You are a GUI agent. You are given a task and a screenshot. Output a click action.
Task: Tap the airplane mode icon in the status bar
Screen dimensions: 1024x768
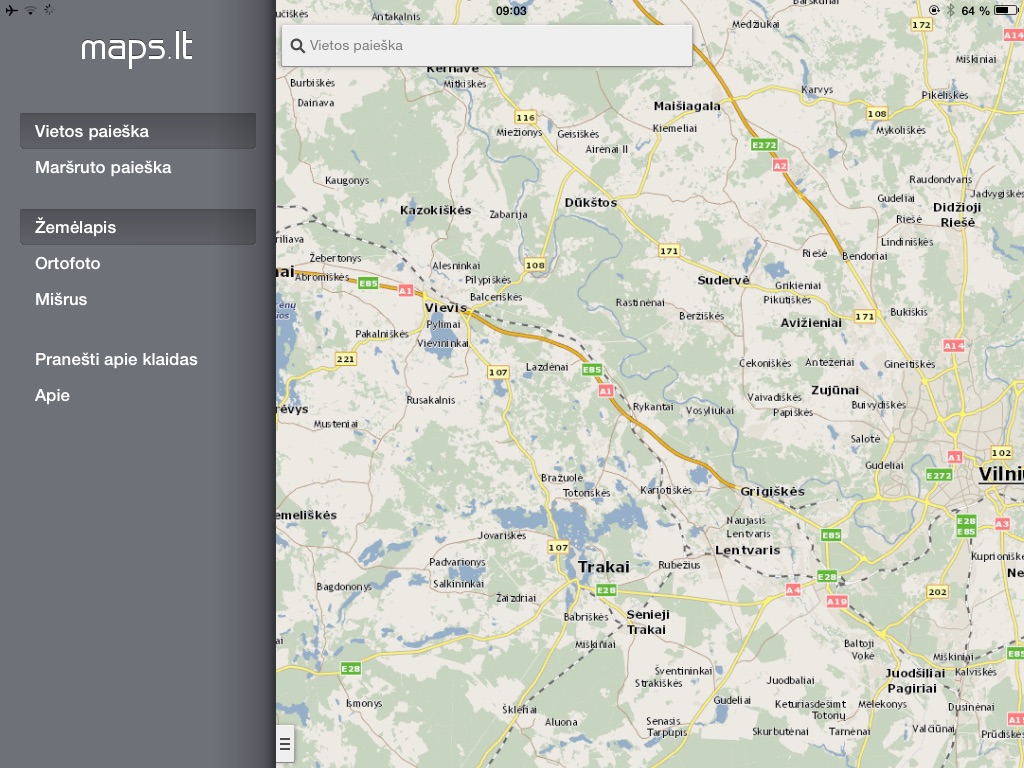point(11,10)
